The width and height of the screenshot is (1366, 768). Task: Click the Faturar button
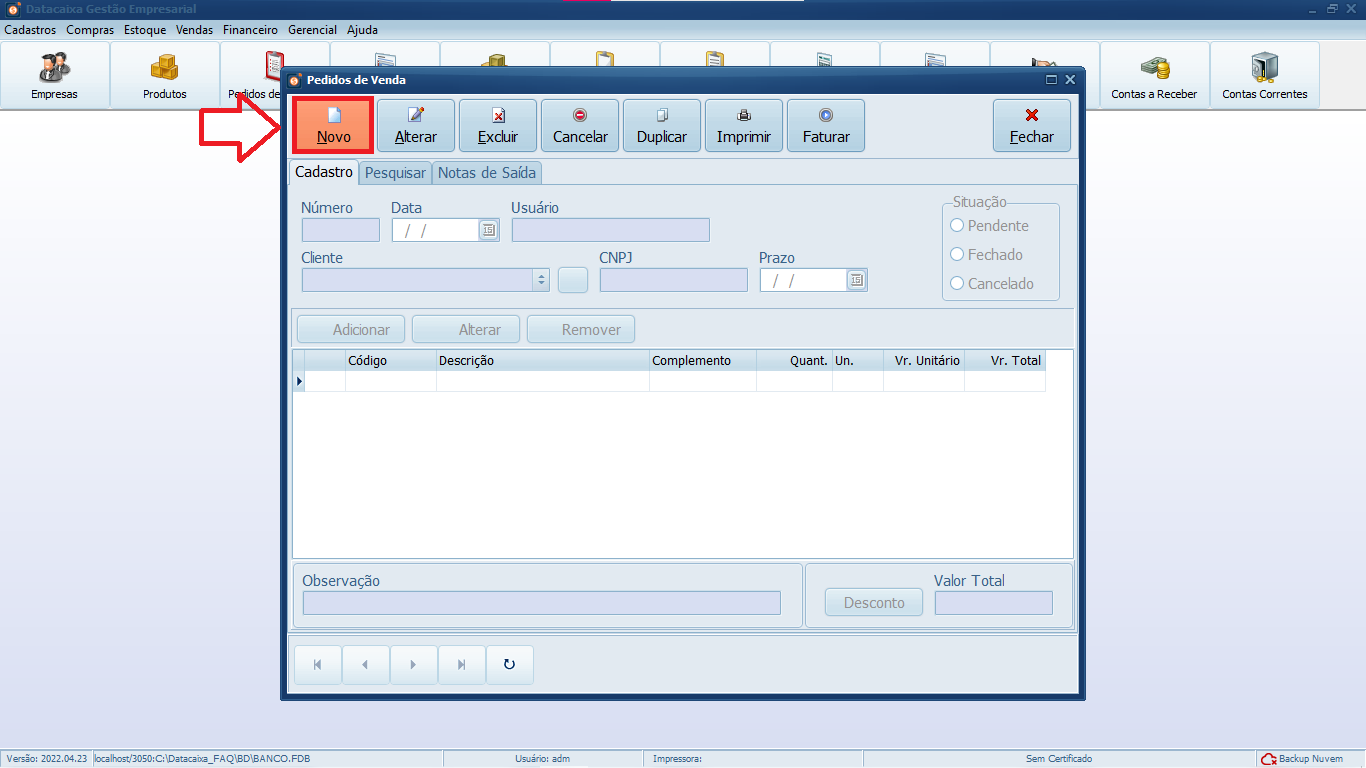click(826, 125)
